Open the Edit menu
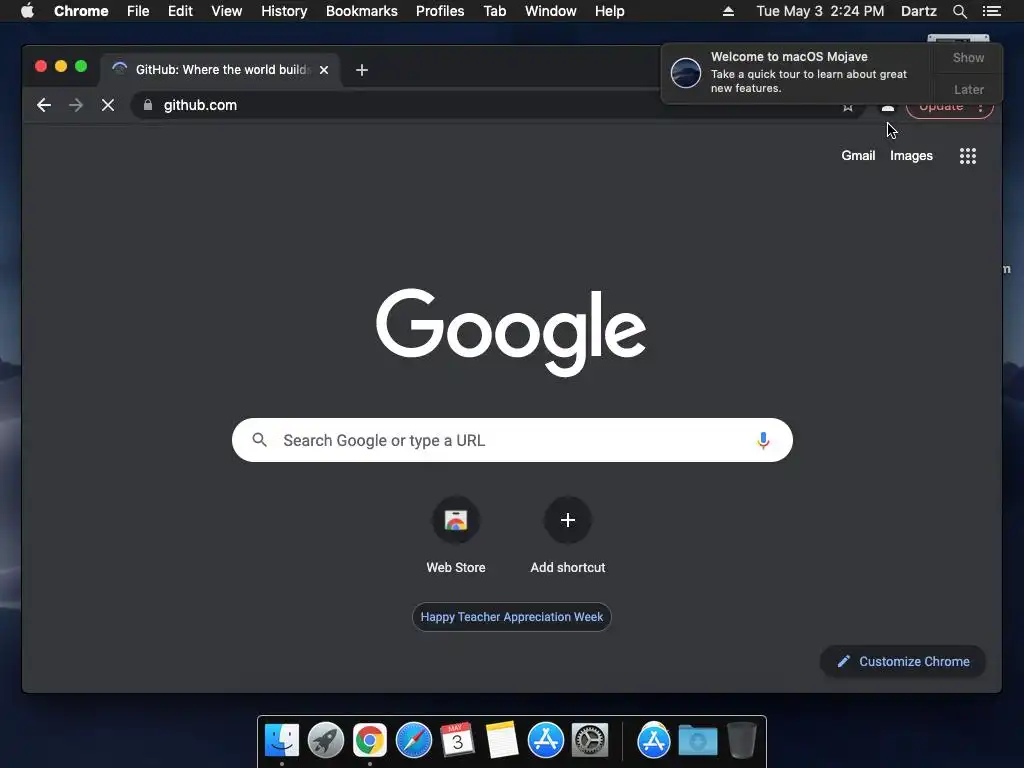 180,11
